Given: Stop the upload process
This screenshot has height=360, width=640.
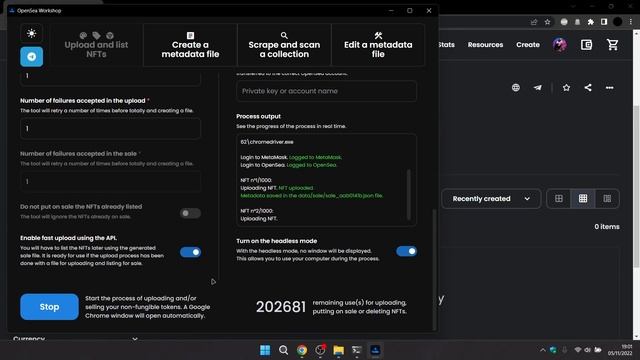Looking at the screenshot, I should 49,307.
